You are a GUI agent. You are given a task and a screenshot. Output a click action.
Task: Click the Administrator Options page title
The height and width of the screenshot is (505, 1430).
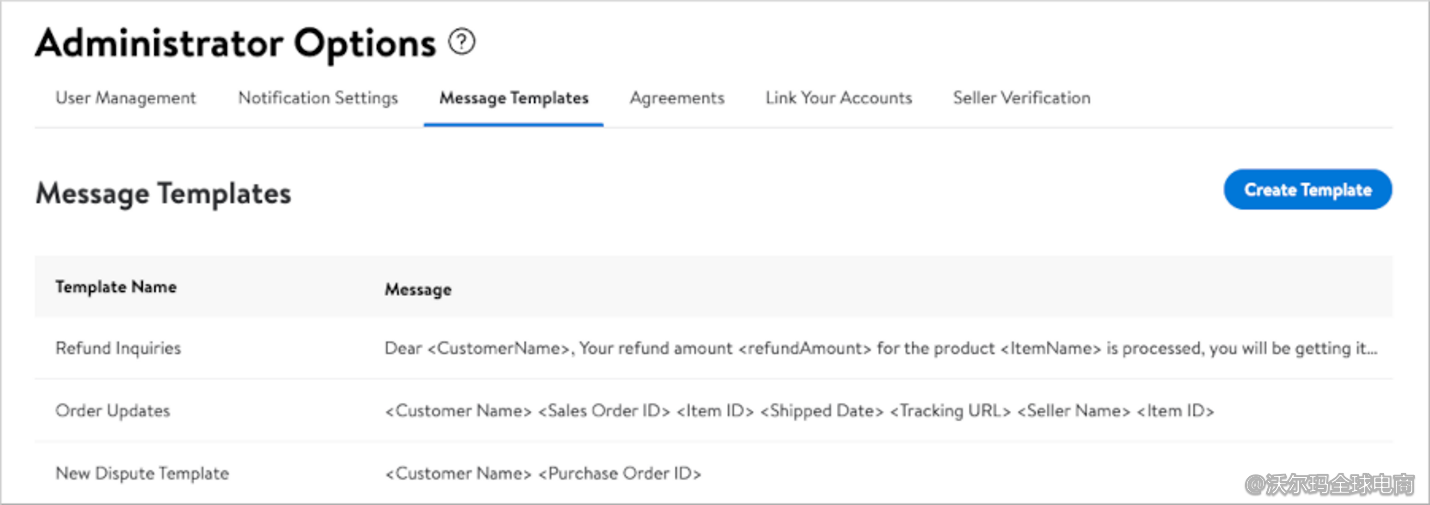point(236,43)
